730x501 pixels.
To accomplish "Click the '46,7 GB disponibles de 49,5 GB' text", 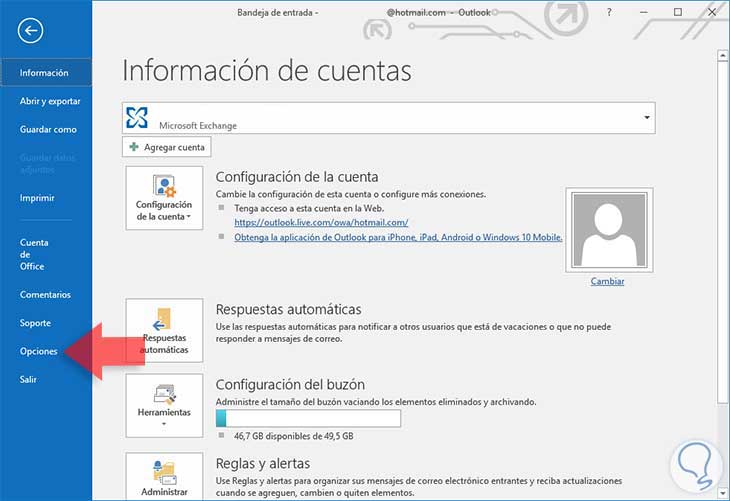I will pos(294,436).
